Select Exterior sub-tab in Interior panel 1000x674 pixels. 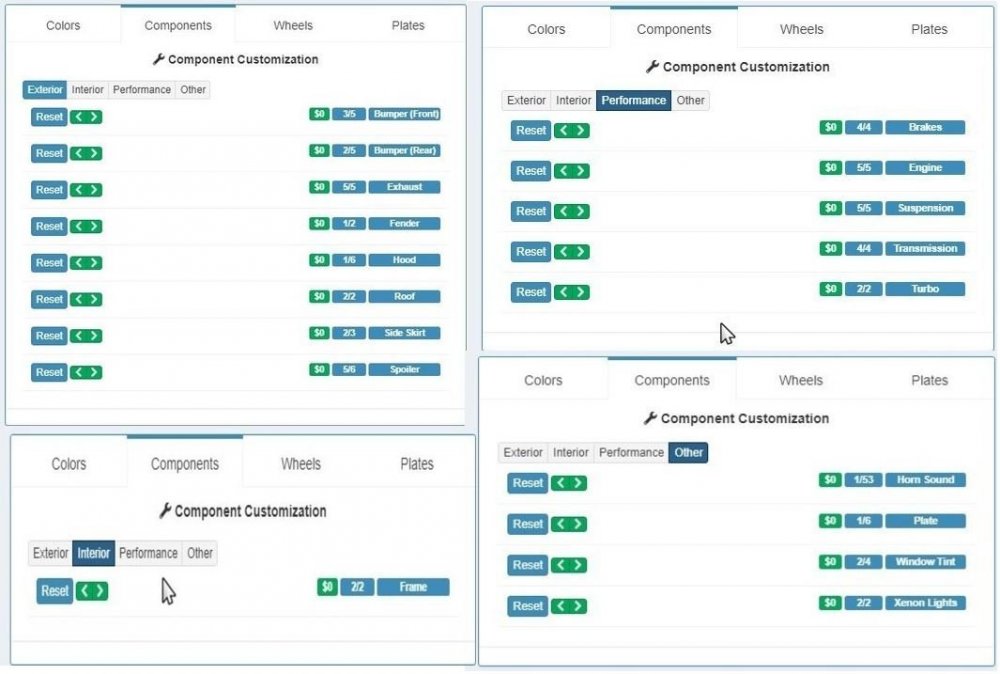pyautogui.click(x=50, y=553)
